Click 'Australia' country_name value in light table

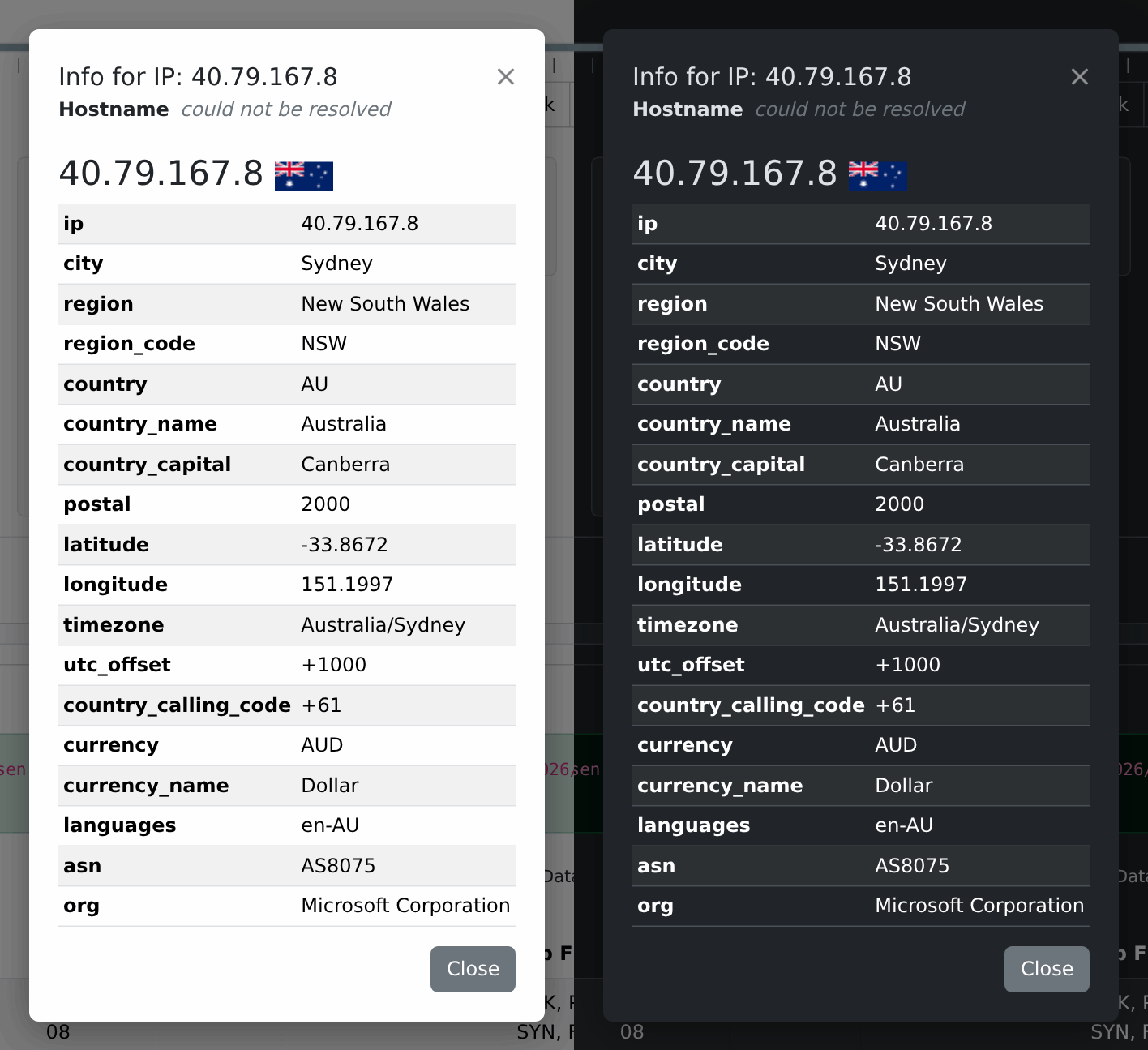(x=344, y=424)
